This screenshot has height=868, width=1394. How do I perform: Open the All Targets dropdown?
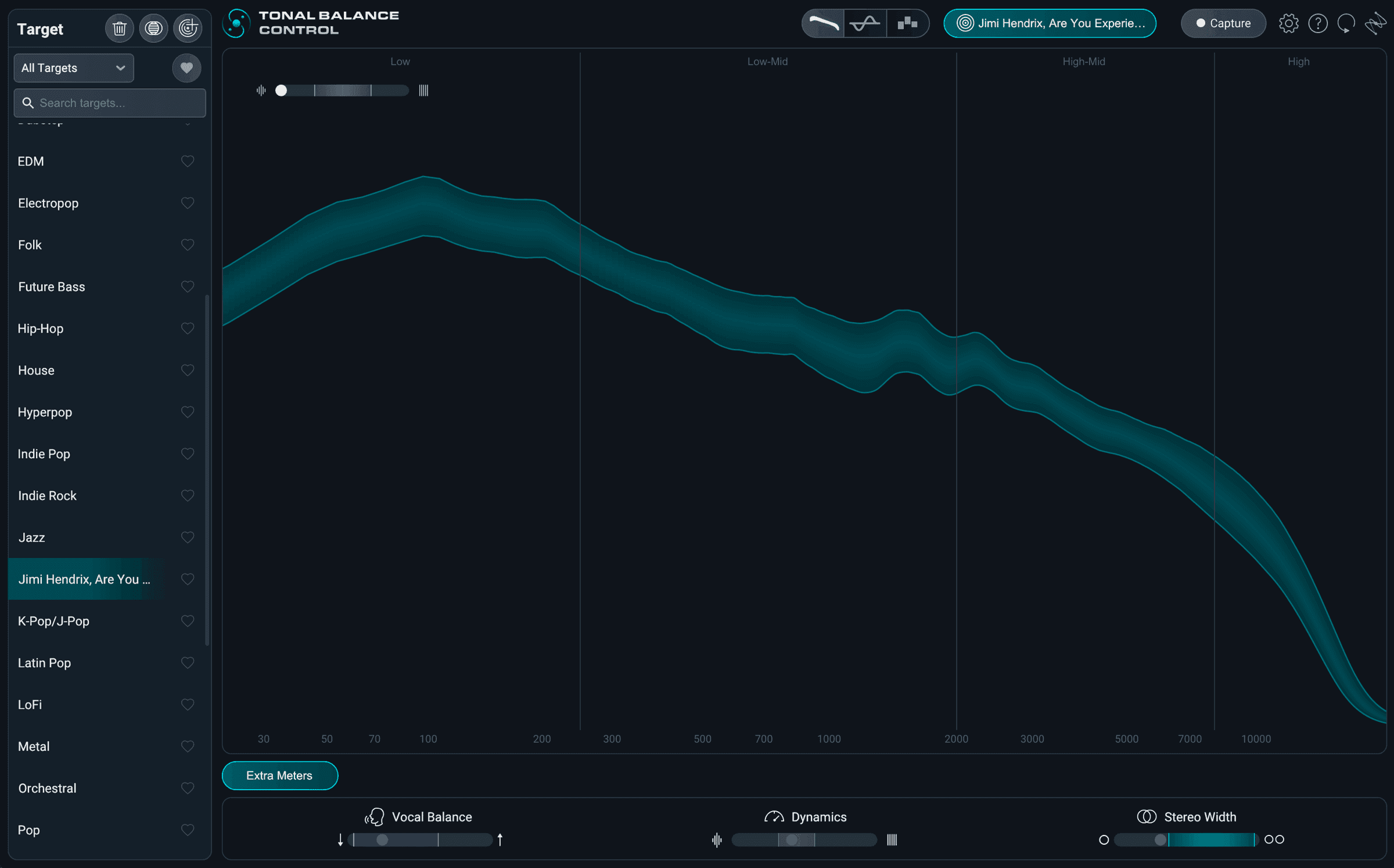74,68
